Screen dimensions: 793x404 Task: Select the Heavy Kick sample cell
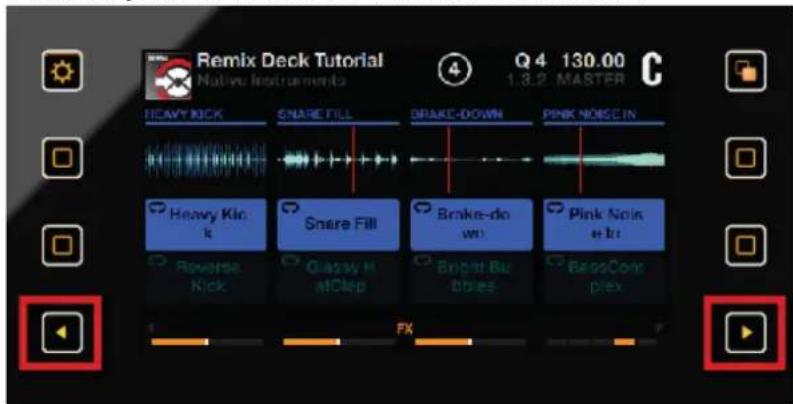[206, 225]
